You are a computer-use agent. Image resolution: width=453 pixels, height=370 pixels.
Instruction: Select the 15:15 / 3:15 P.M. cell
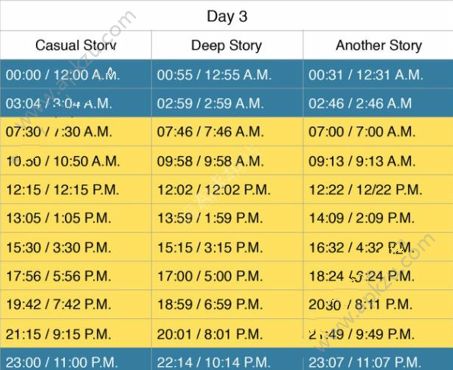tap(227, 247)
